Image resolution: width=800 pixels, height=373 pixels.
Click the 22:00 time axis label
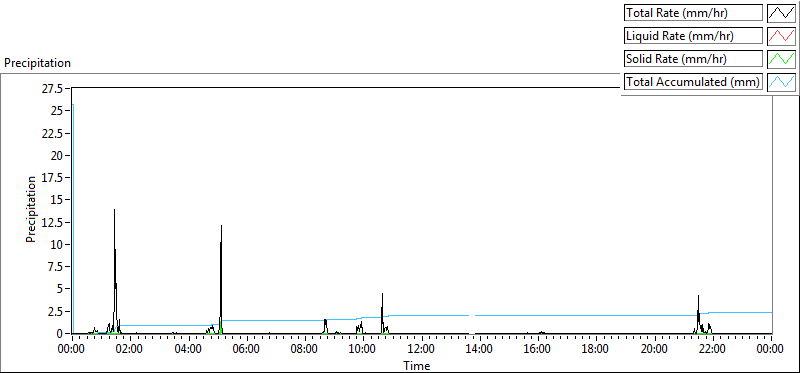(712, 350)
